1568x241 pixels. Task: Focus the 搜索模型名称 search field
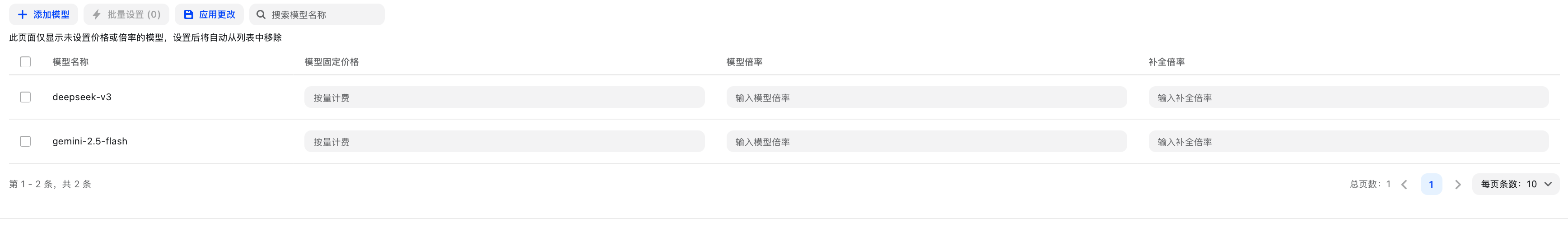click(322, 14)
